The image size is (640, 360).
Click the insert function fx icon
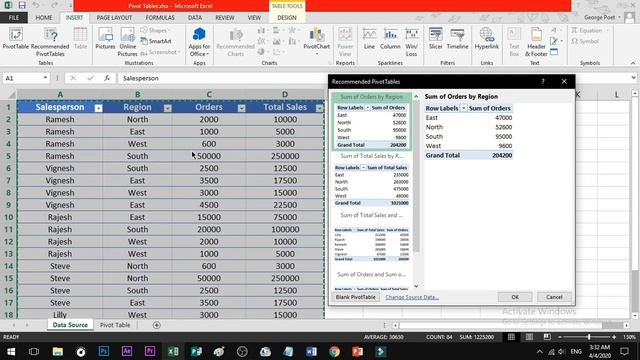pos(107,78)
